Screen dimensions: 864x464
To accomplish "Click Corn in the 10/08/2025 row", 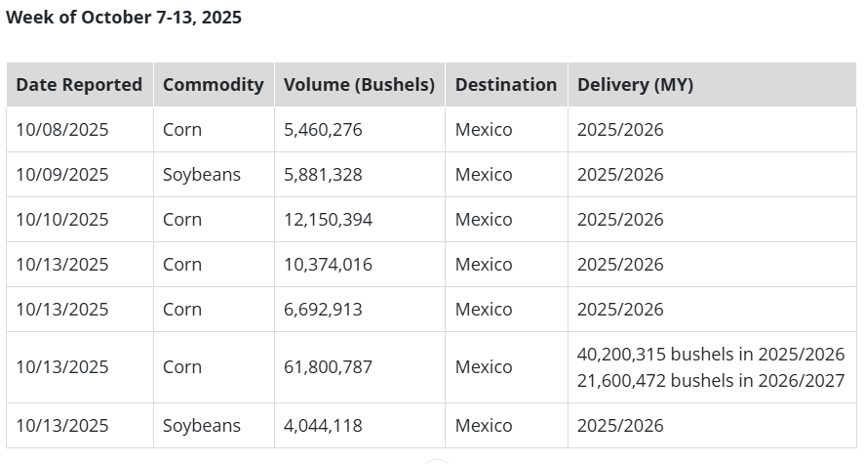I will pyautogui.click(x=182, y=130).
